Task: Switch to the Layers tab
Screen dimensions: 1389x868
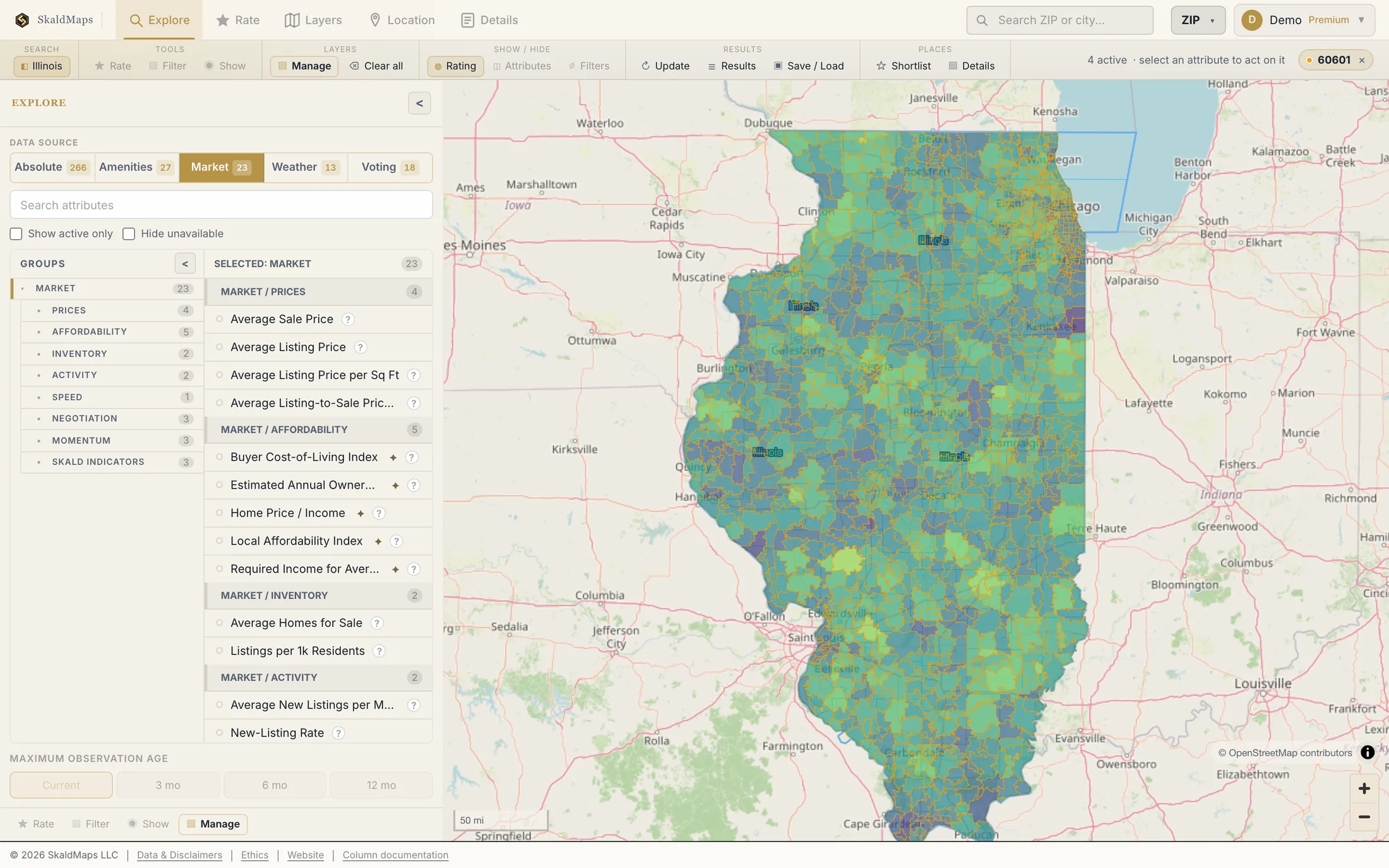Action: 313,20
